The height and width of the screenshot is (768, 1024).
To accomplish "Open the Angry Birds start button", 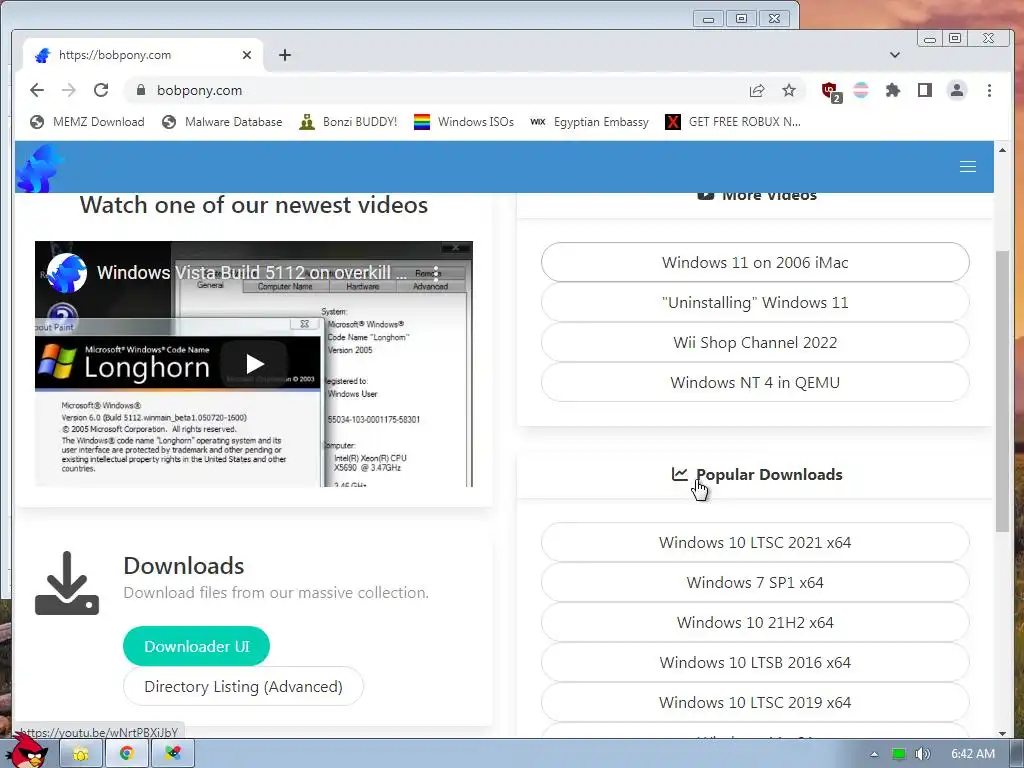I will [x=27, y=751].
